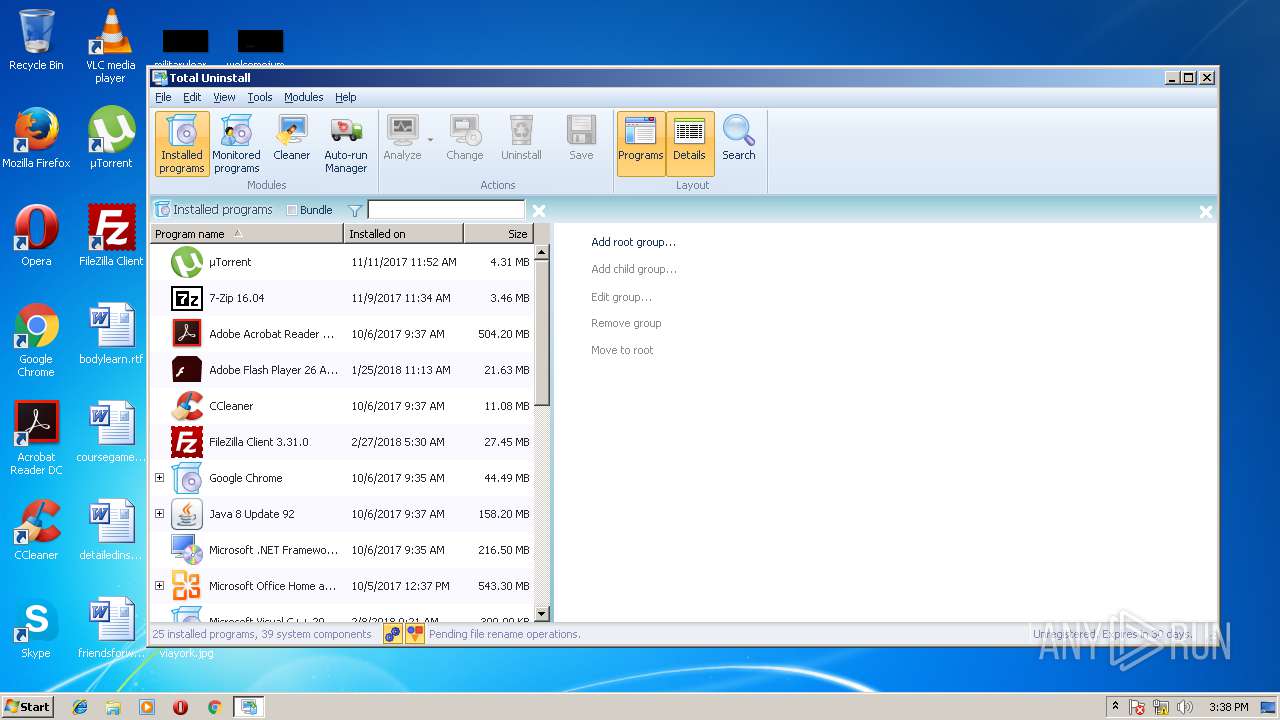Open the View menu
Viewport: 1280px width, 720px height.
pyautogui.click(x=224, y=97)
